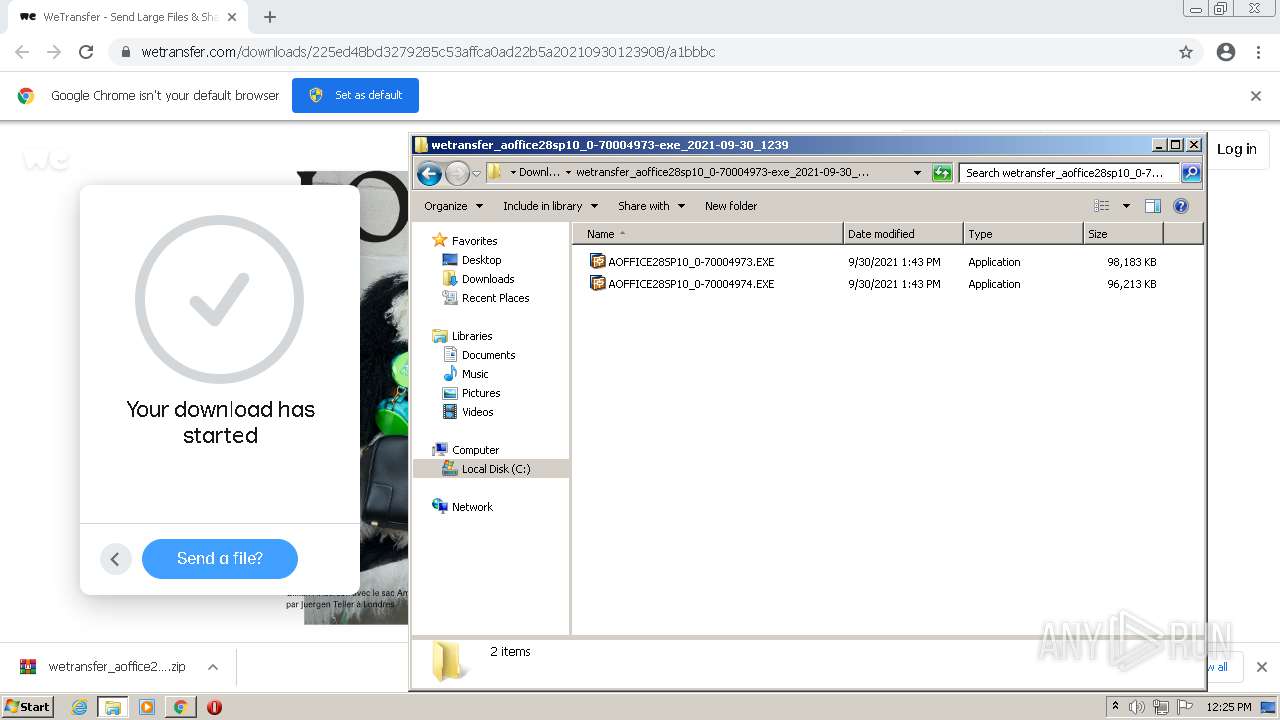Set Chrome as default browser
This screenshot has height=720, width=1280.
click(355, 95)
